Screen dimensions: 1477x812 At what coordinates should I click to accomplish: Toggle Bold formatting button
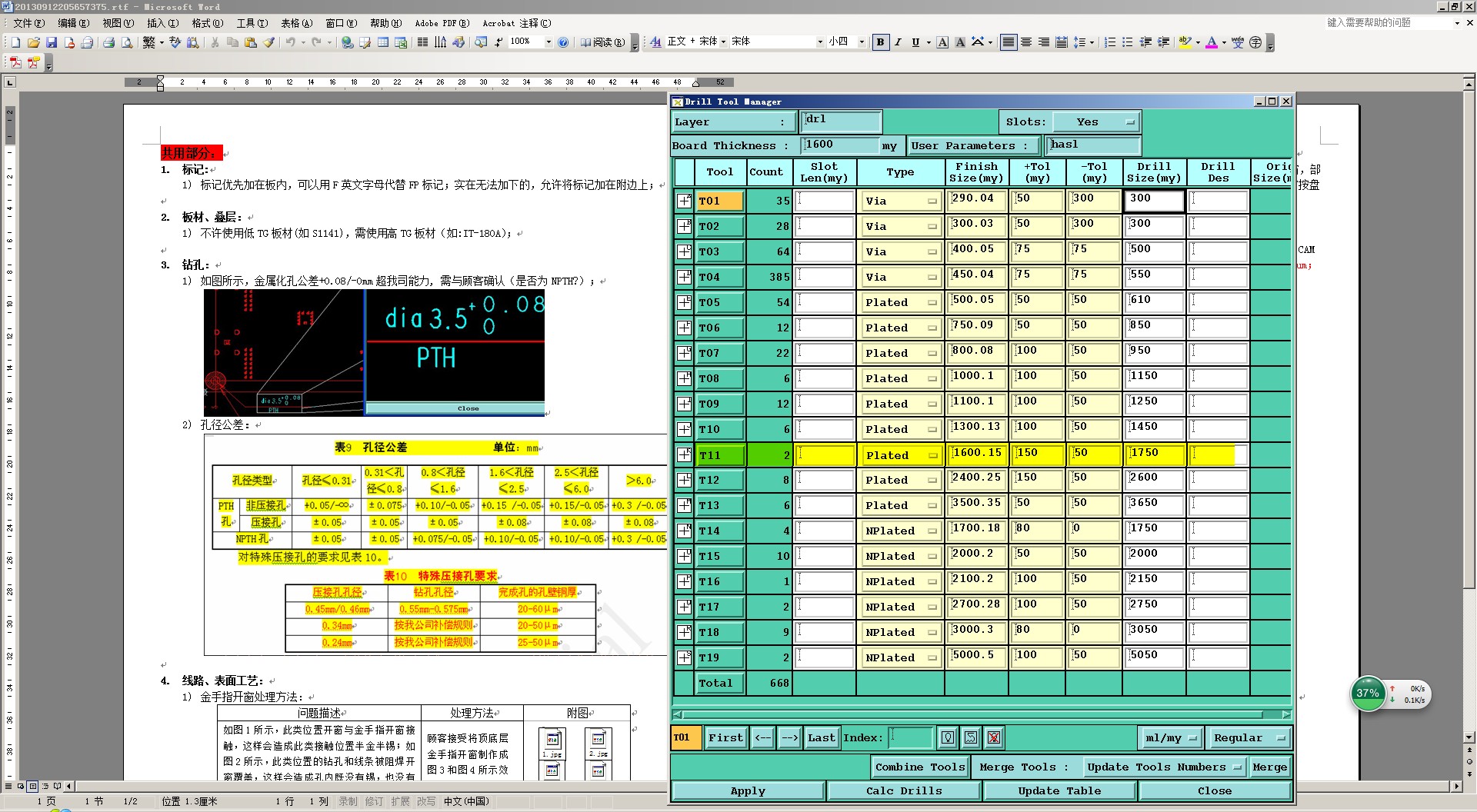coord(880,42)
